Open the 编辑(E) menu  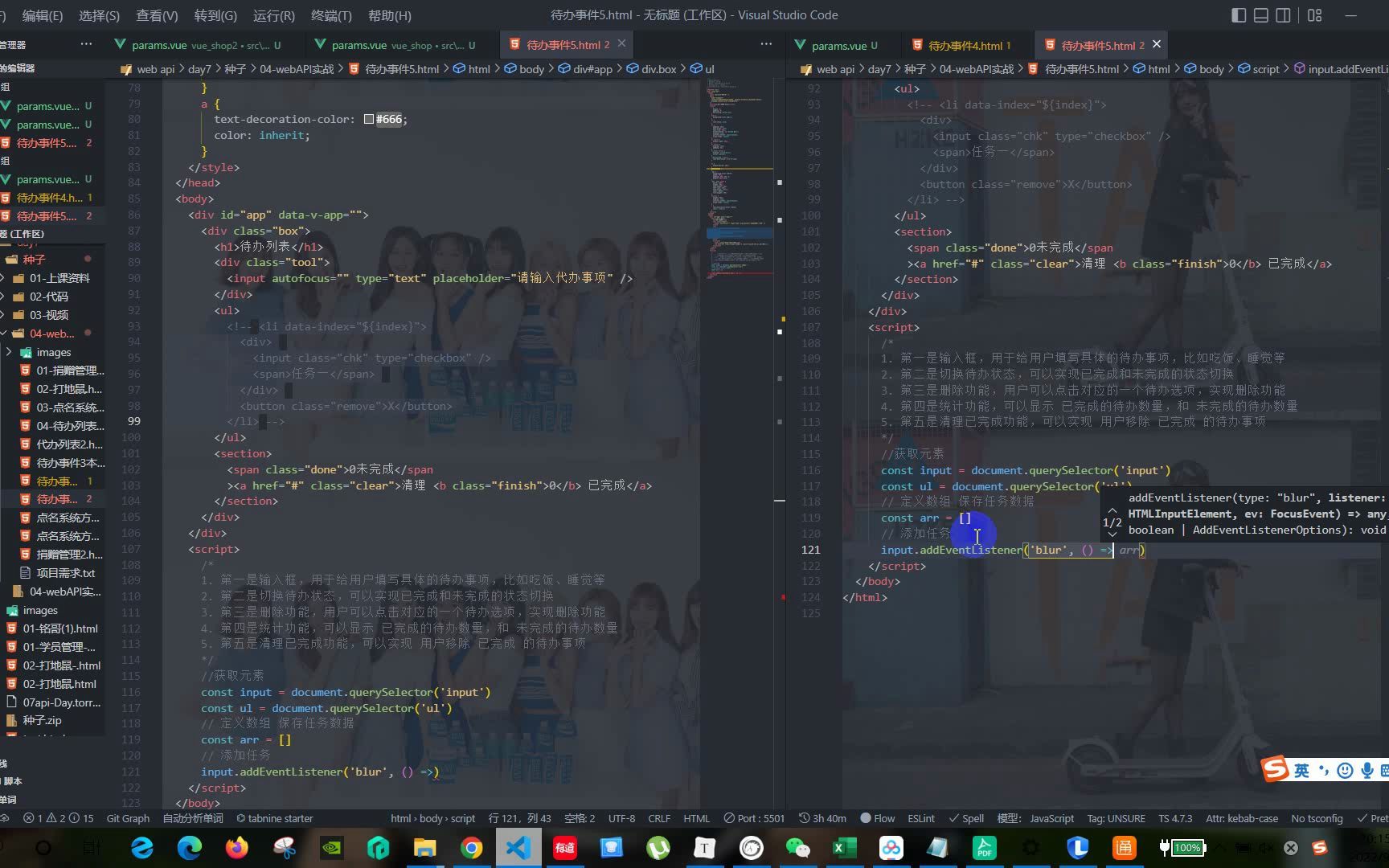[x=43, y=15]
